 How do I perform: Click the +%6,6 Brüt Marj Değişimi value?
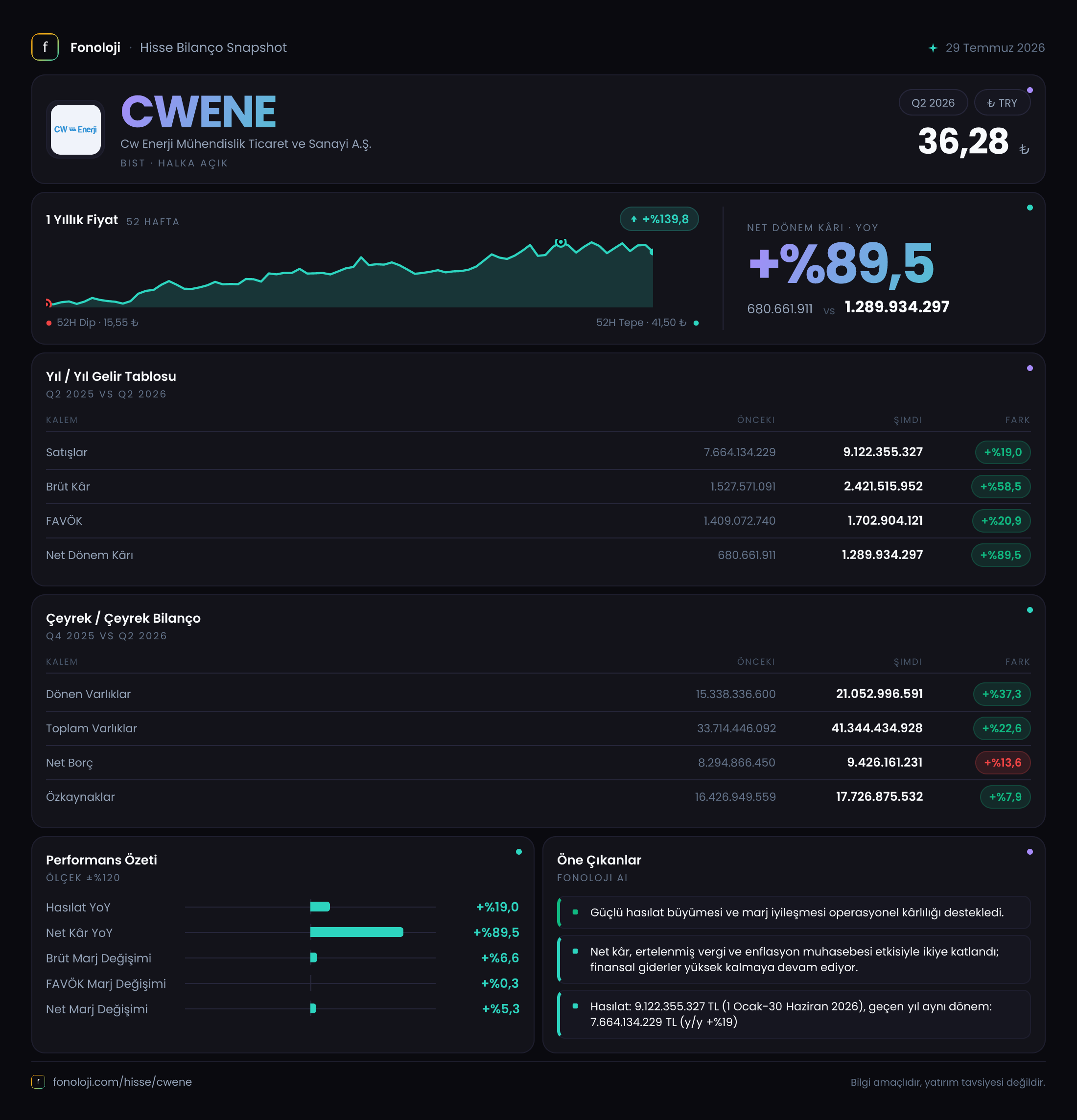click(x=500, y=958)
